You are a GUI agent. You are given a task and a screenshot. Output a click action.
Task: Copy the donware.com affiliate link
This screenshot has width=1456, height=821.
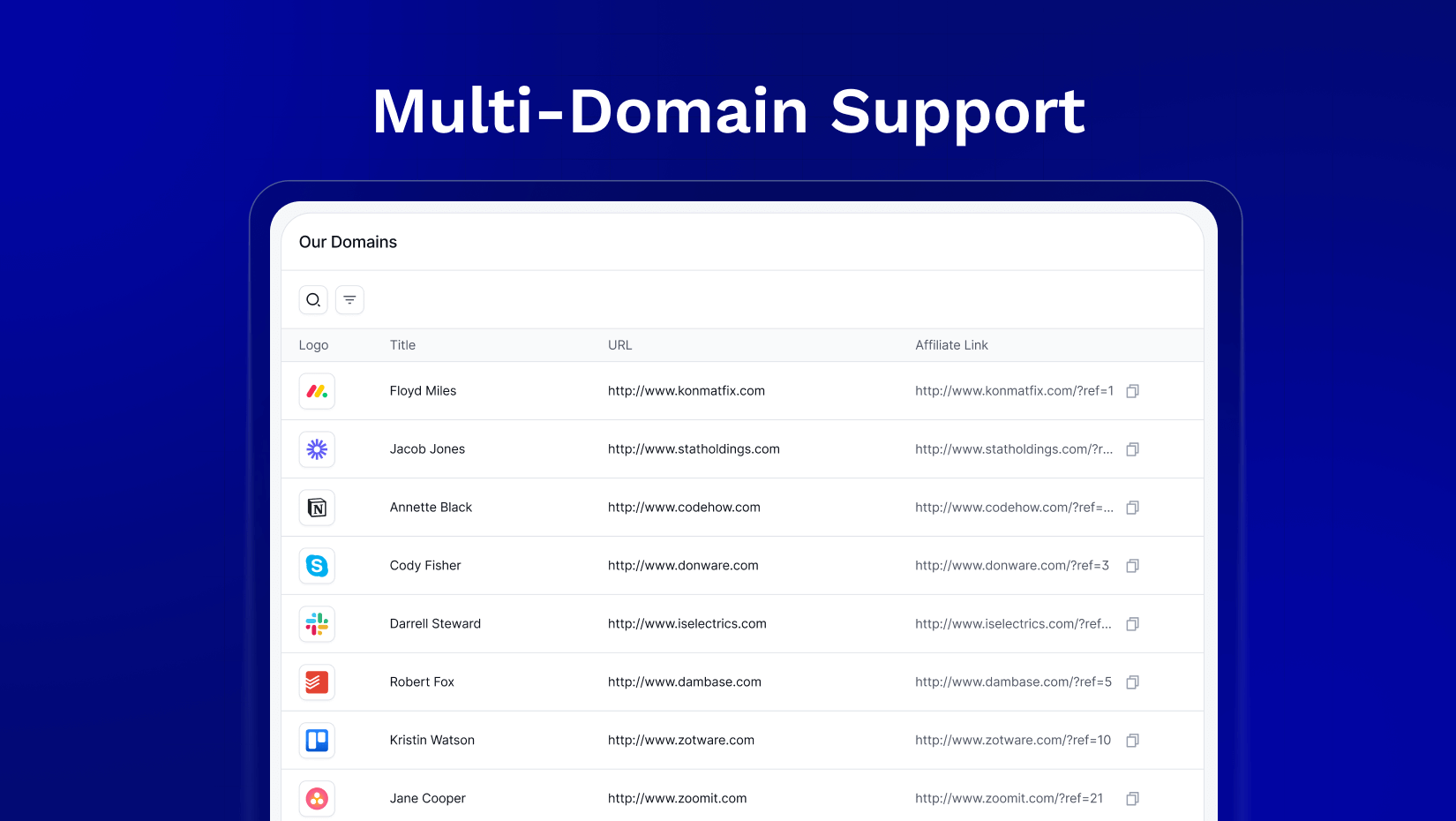pos(1132,566)
